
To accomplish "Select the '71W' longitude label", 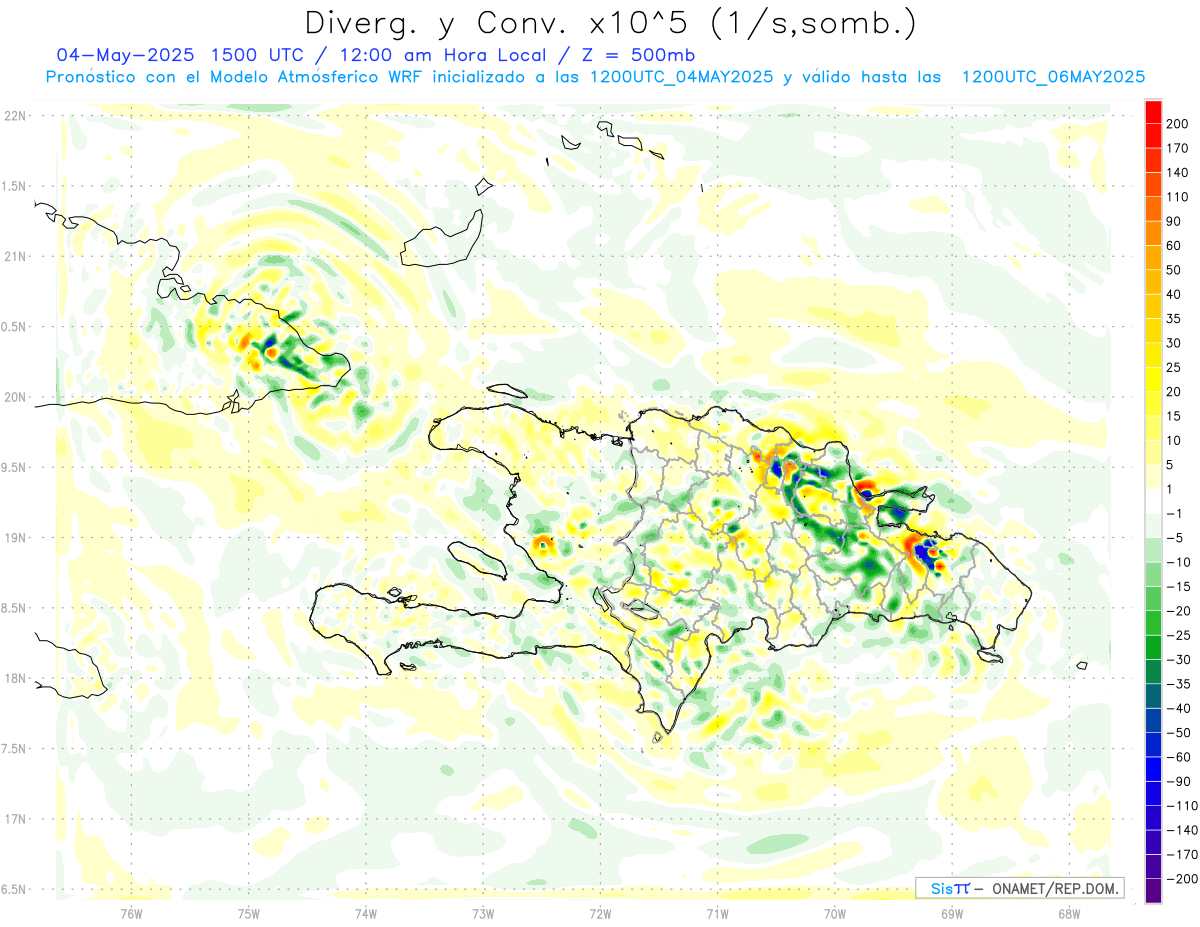I will click(717, 913).
